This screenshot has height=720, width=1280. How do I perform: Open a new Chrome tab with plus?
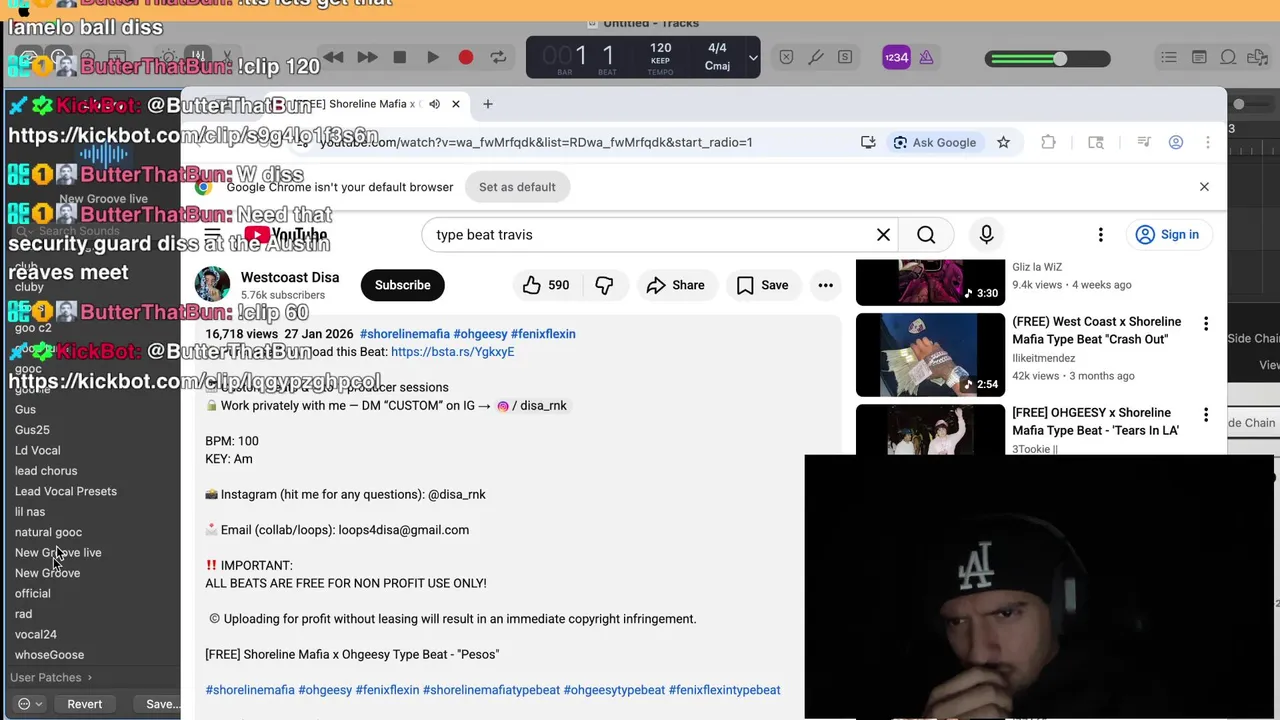[488, 104]
